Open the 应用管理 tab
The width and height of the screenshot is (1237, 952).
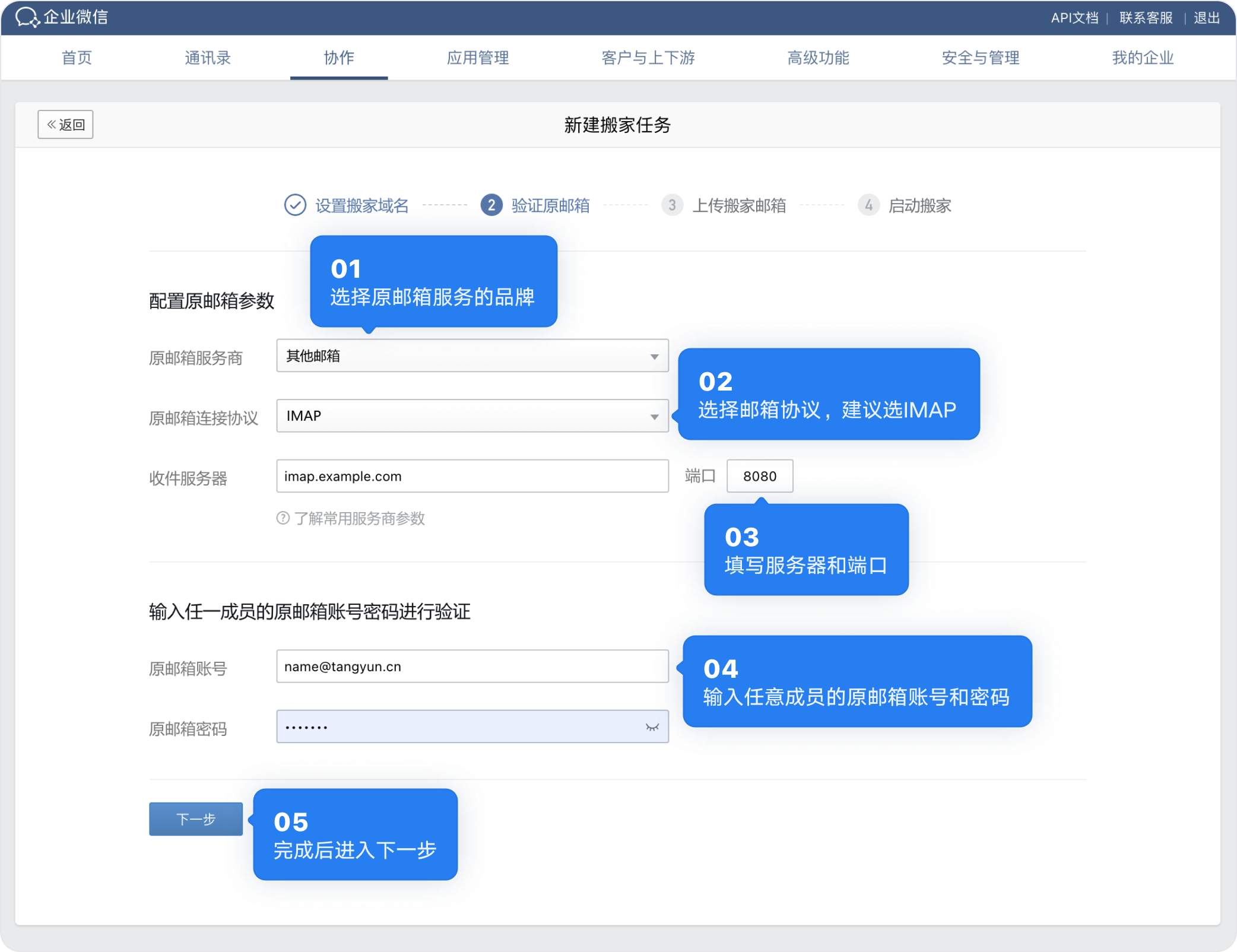[477, 58]
